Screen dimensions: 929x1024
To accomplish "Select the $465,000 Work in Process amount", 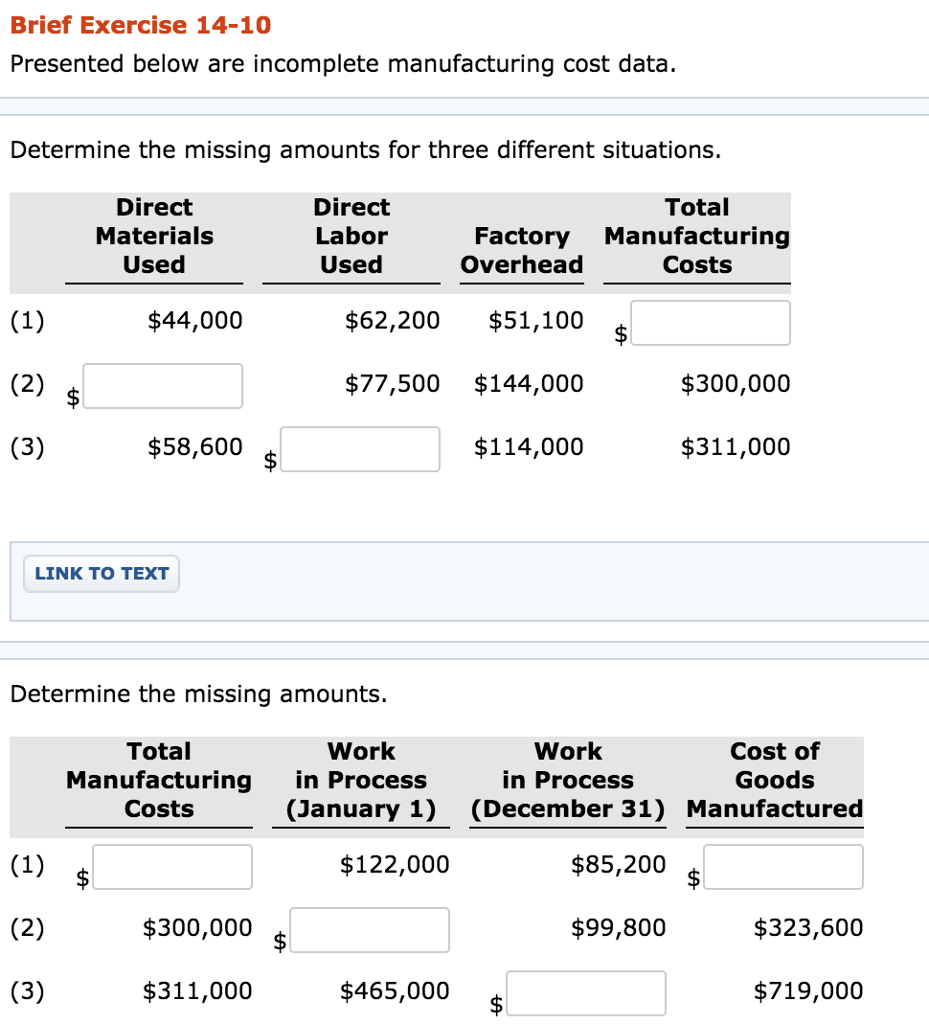I will pos(397,990).
